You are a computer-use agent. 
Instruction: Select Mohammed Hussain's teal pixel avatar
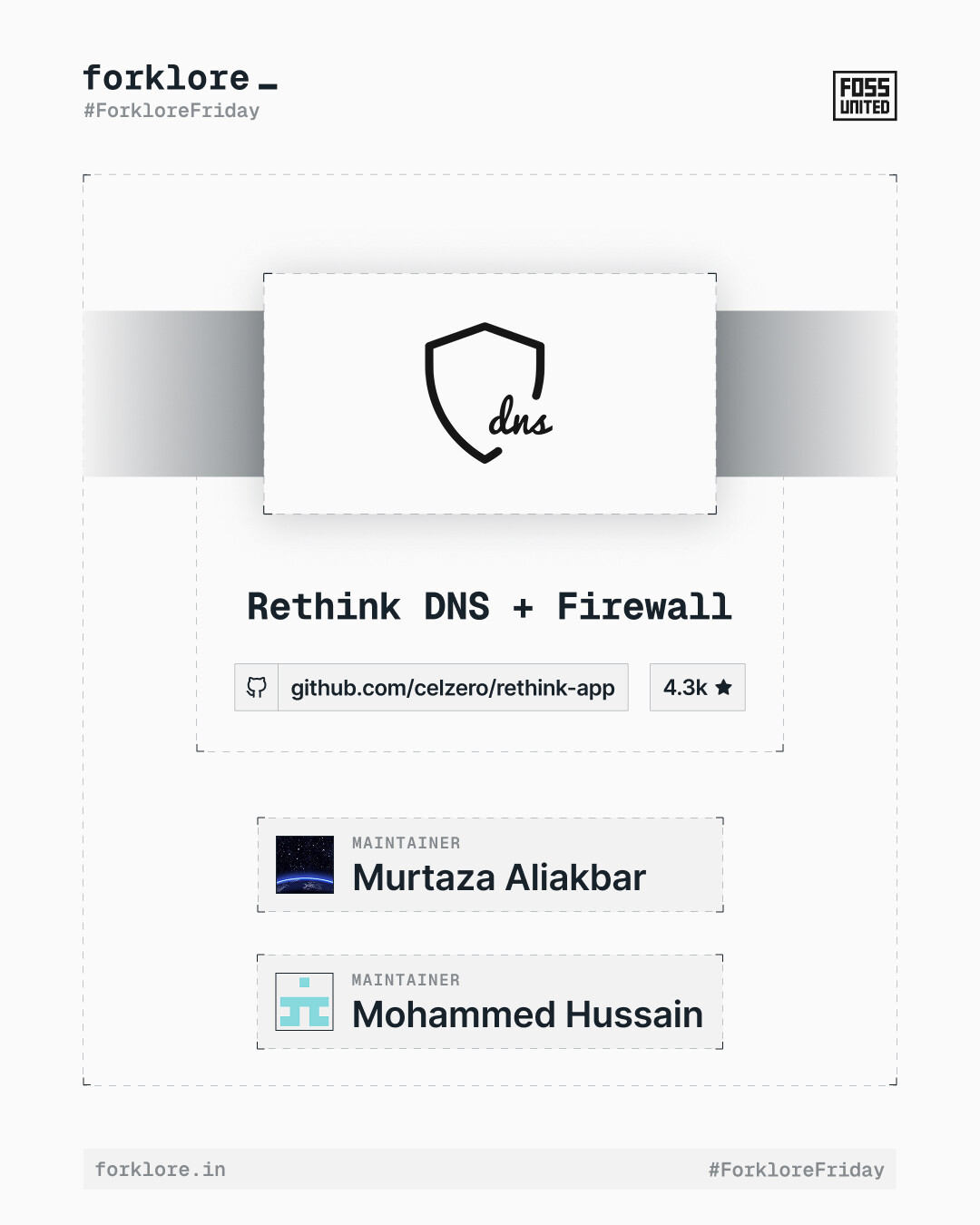tap(305, 1002)
